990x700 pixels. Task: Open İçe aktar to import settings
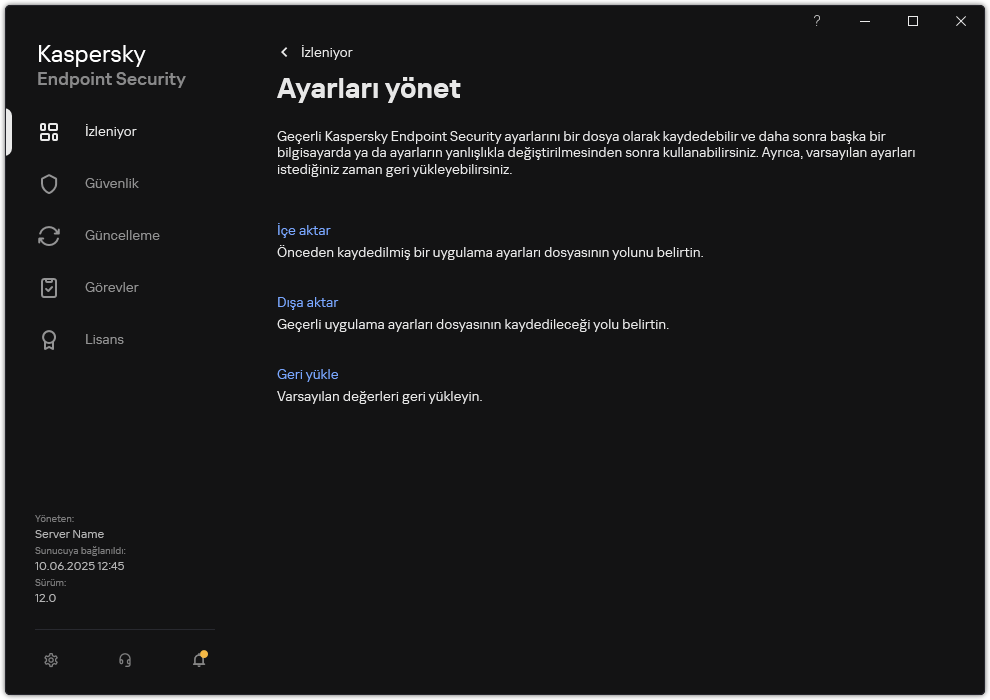point(305,230)
